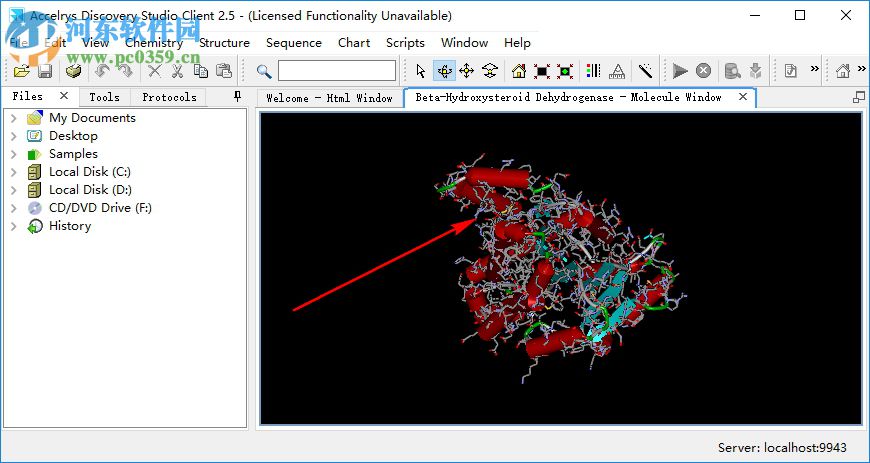The image size is (870, 463).
Task: Click the Center on selection green icon
Action: (x=565, y=71)
